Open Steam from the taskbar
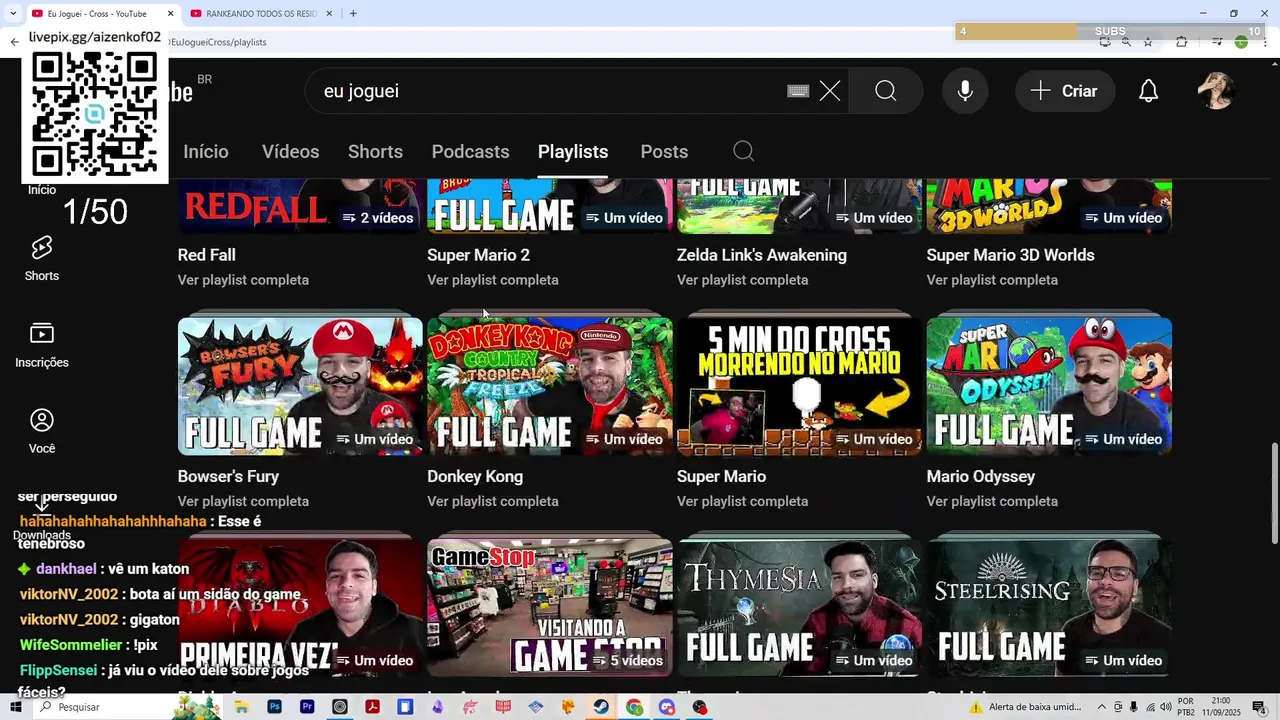1280x720 pixels. click(601, 707)
